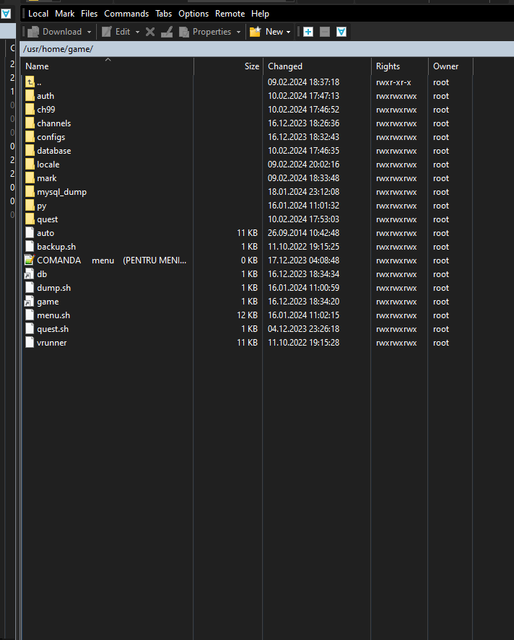Select the dump.sh file icon
The image size is (514, 640).
30,288
